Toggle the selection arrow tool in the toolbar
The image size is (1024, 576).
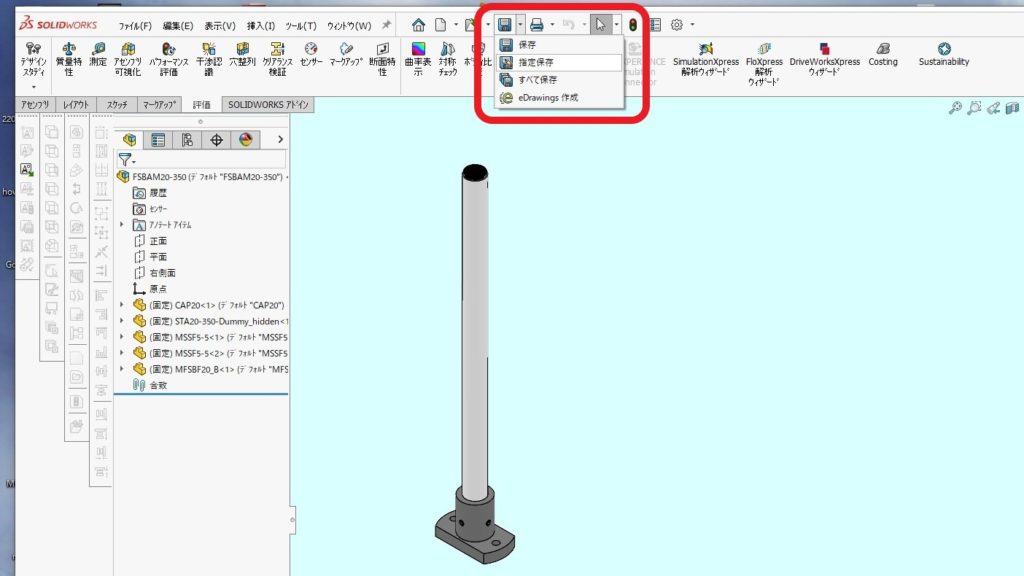click(x=599, y=24)
